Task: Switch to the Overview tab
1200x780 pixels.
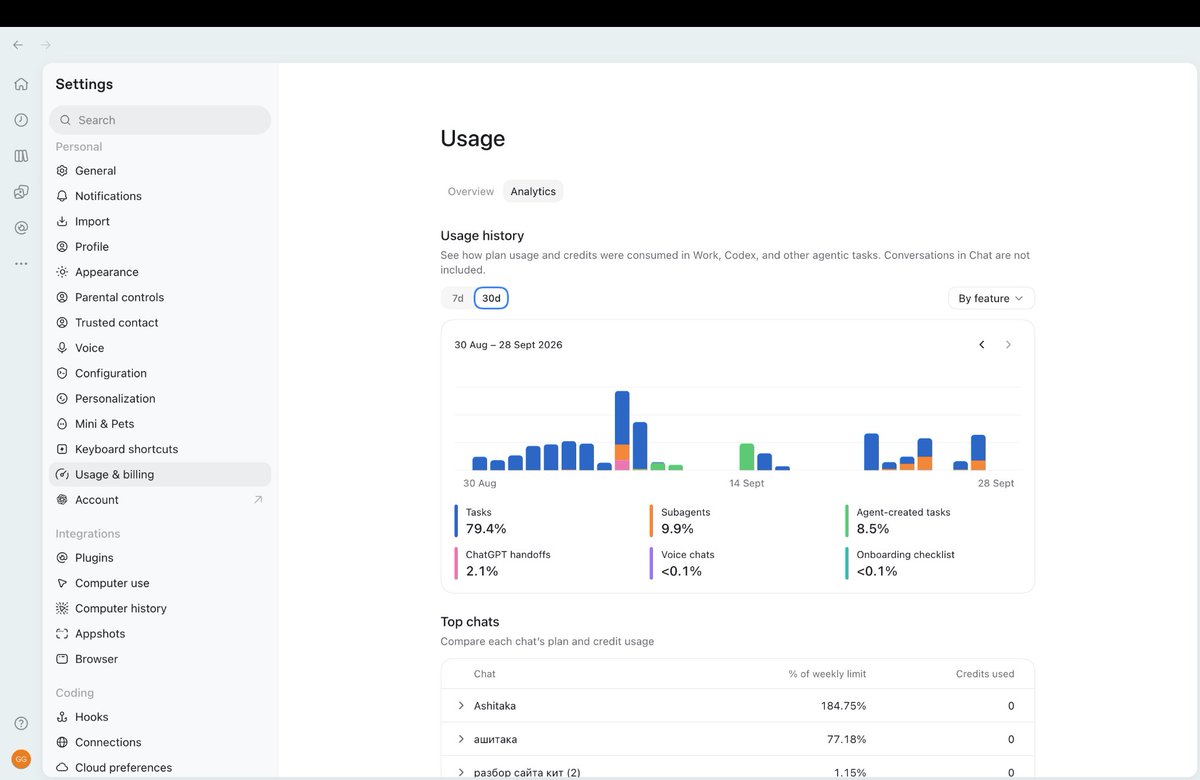Action: (471, 191)
